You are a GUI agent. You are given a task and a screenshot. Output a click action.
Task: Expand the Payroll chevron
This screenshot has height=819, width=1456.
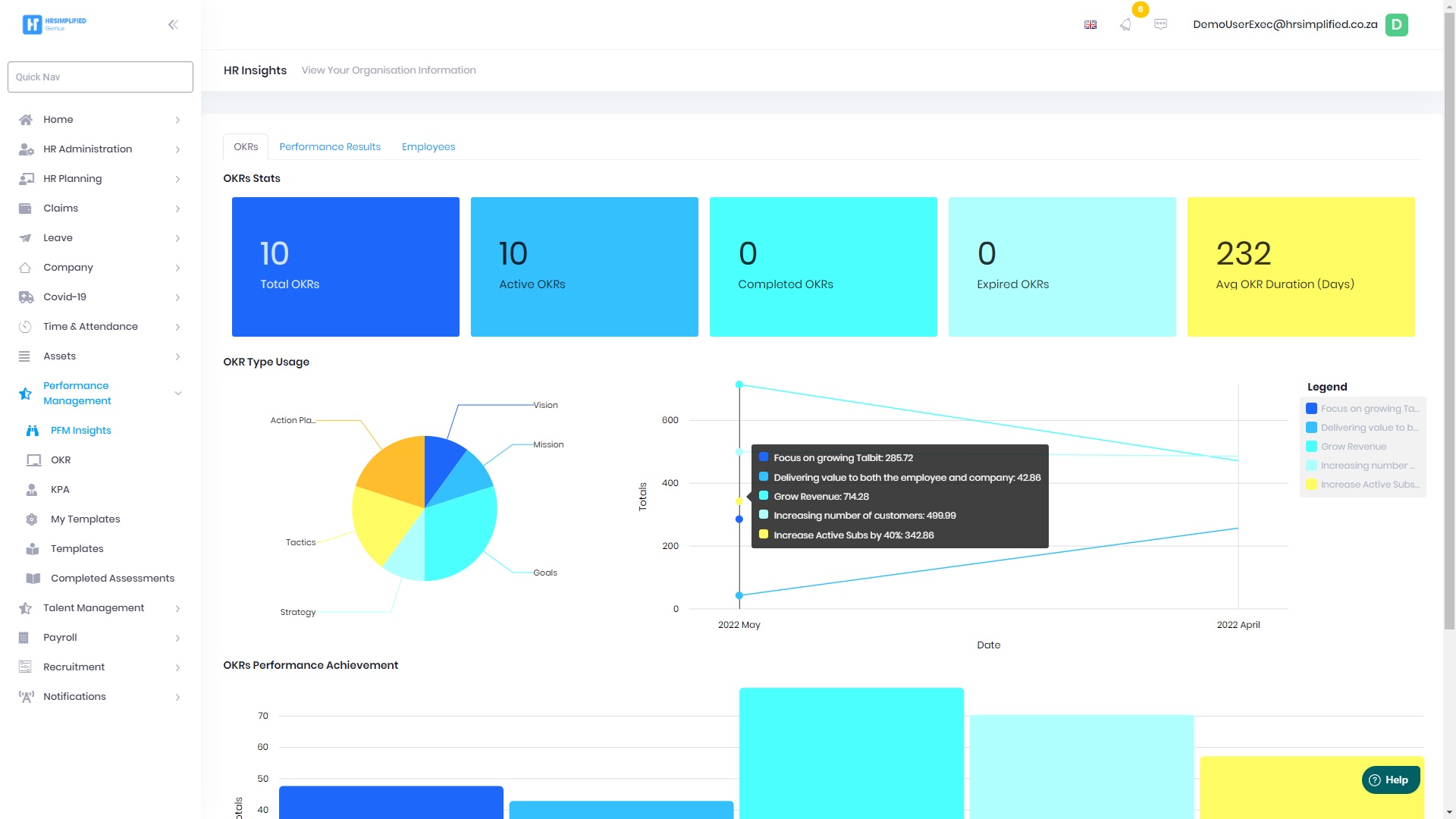click(x=177, y=638)
